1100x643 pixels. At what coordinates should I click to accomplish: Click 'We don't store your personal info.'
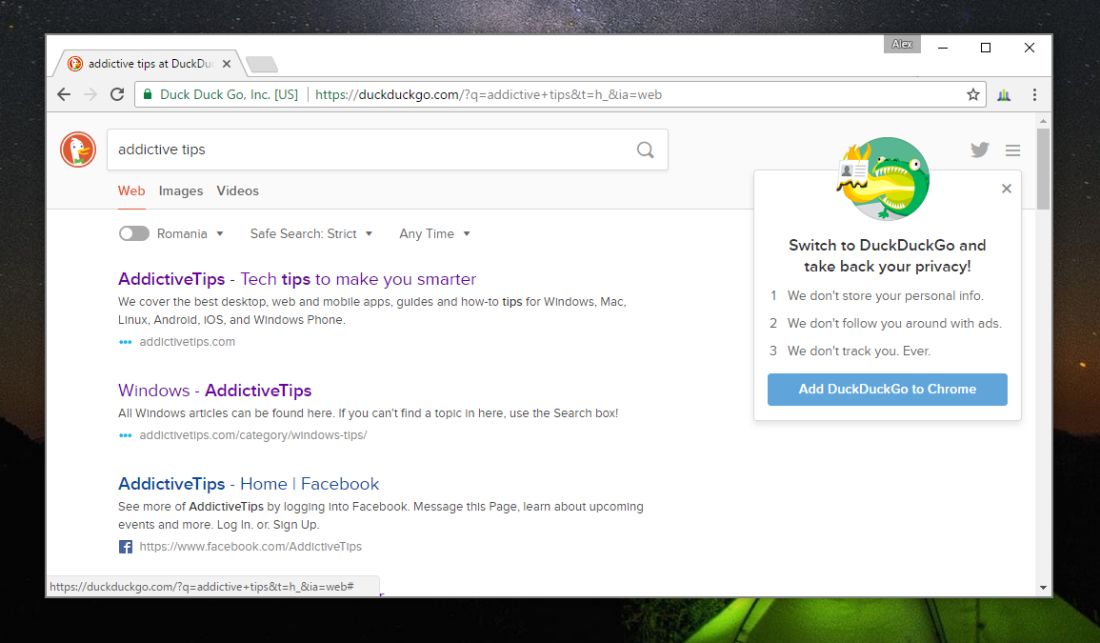tap(885, 296)
